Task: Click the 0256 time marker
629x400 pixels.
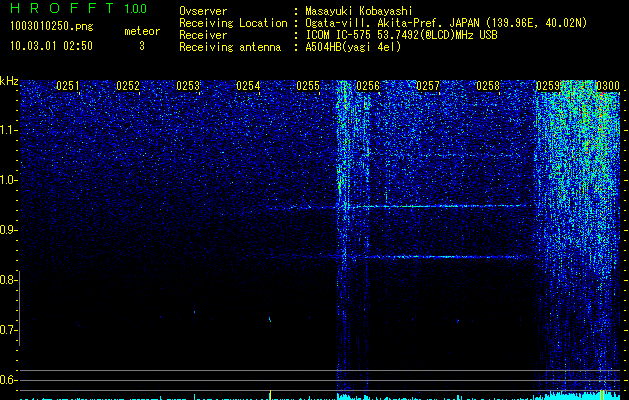Action: pyautogui.click(x=368, y=86)
